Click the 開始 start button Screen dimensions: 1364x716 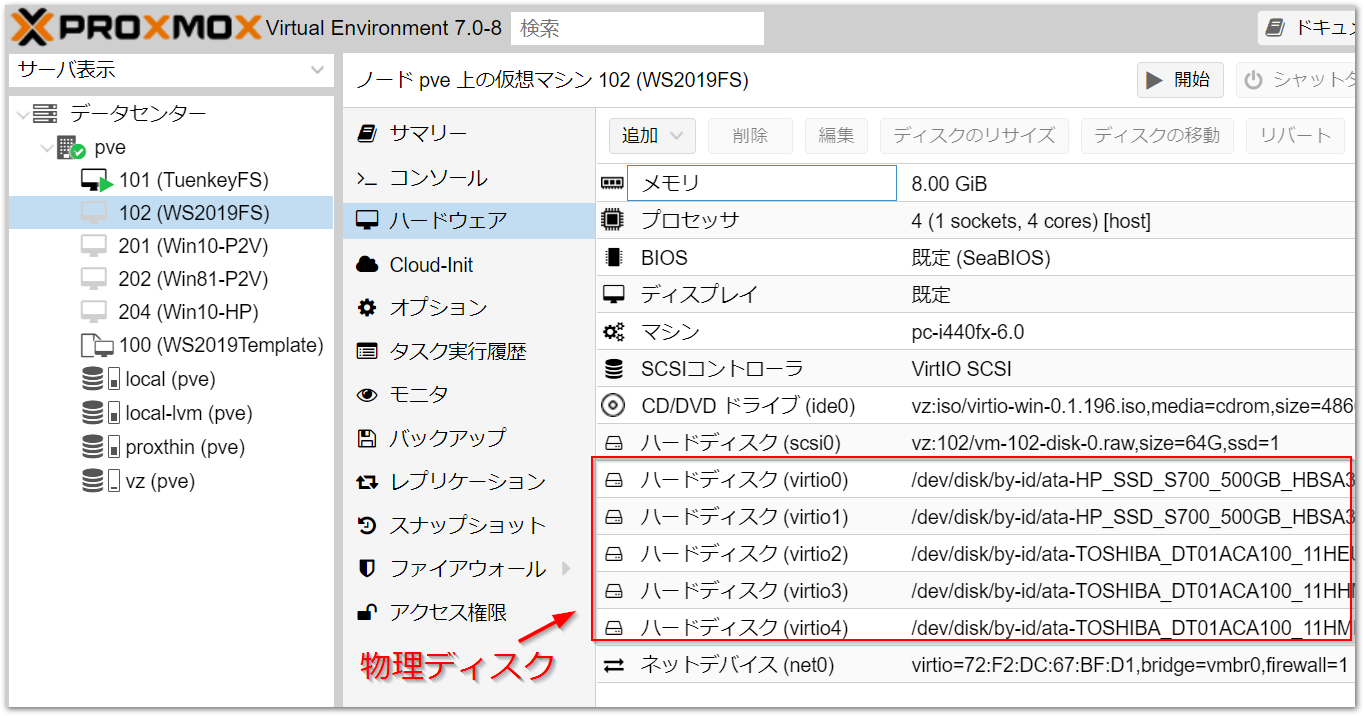1180,80
